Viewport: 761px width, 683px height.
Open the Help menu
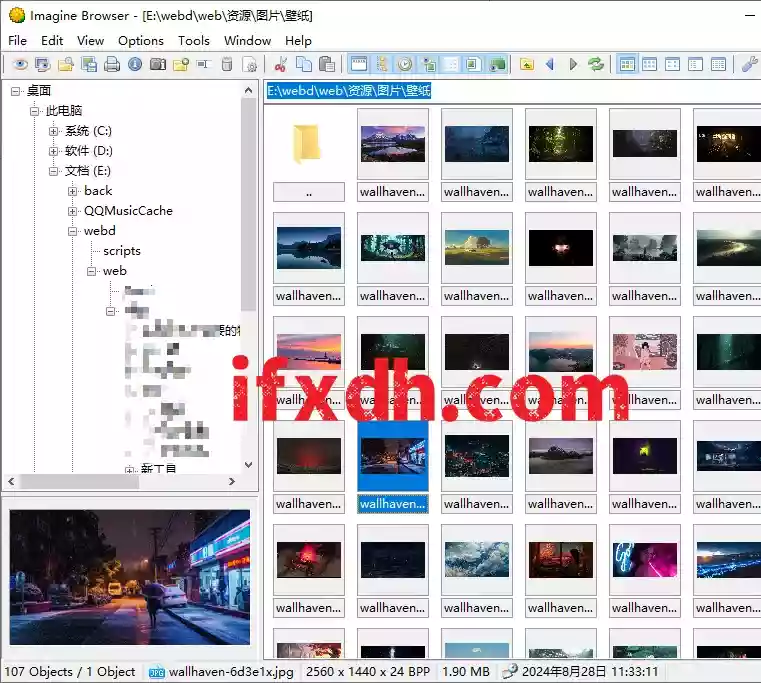[x=298, y=40]
